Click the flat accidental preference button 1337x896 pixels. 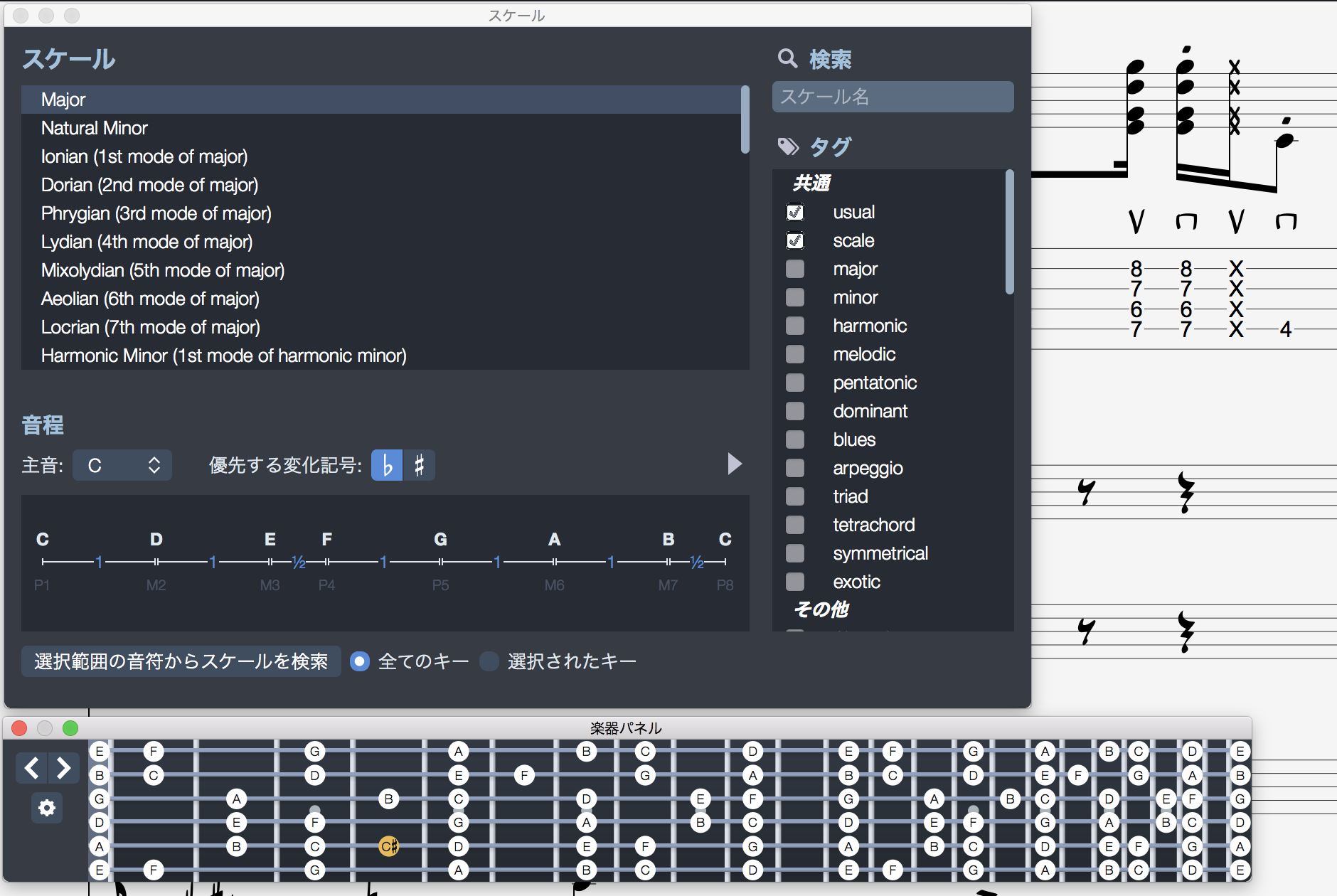click(387, 466)
